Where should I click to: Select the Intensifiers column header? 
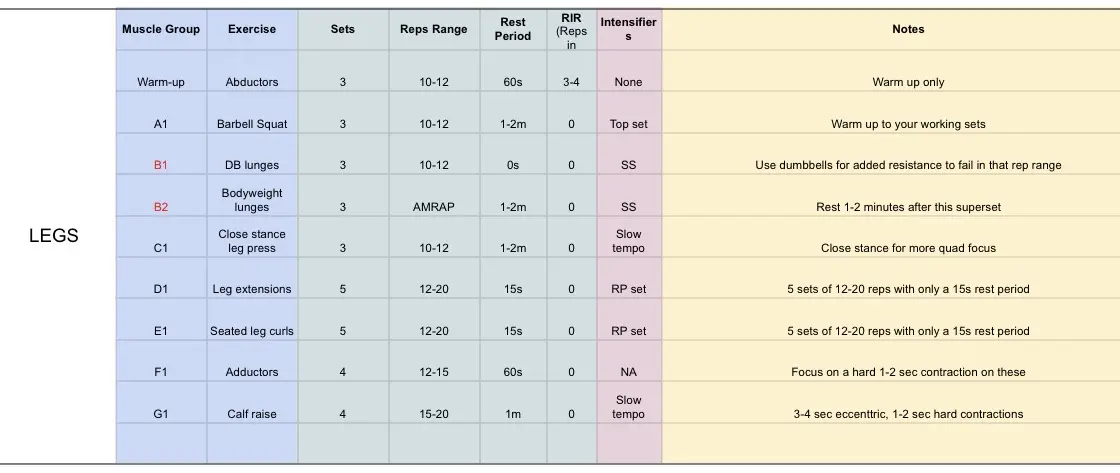tap(628, 29)
